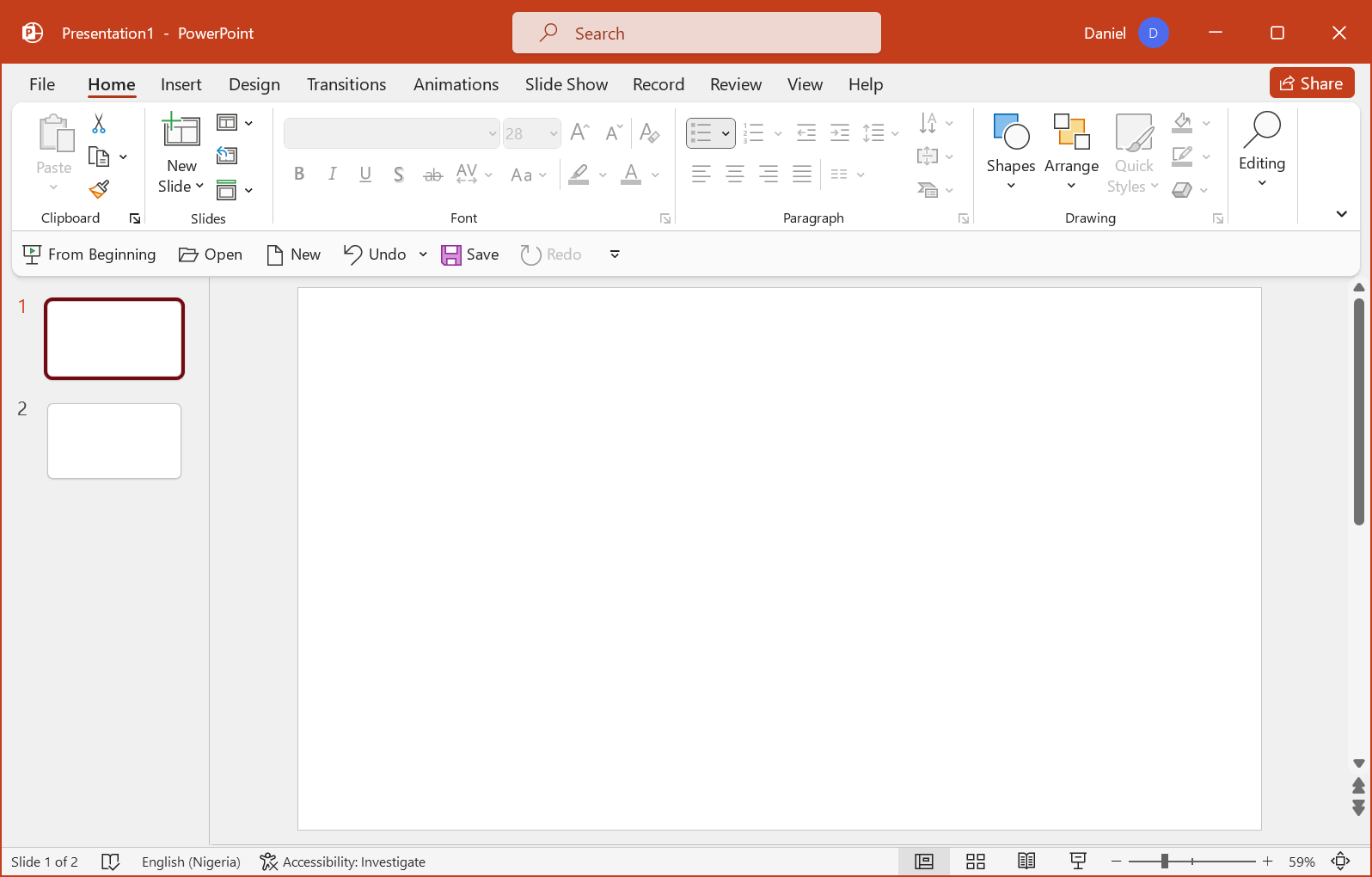1372x877 pixels.
Task: Click the Share button
Action: click(x=1311, y=83)
